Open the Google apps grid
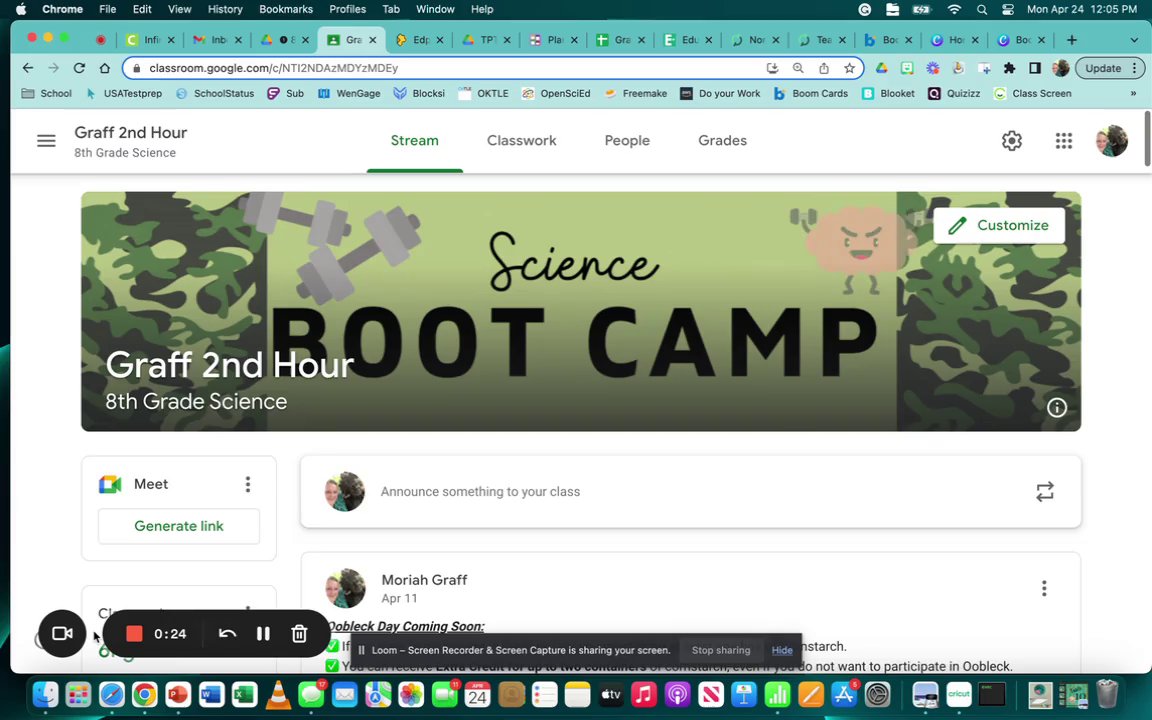 point(1063,140)
